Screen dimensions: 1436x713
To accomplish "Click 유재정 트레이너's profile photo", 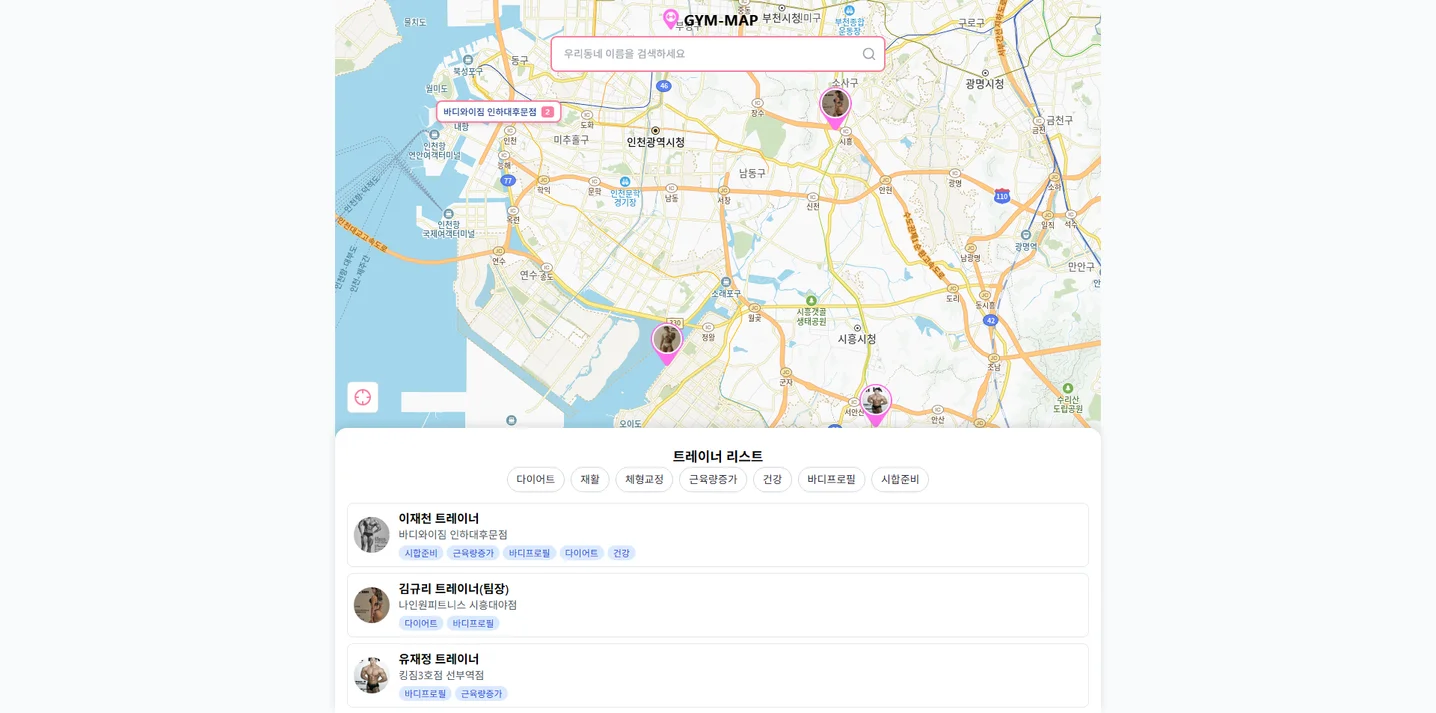I will coord(371,675).
